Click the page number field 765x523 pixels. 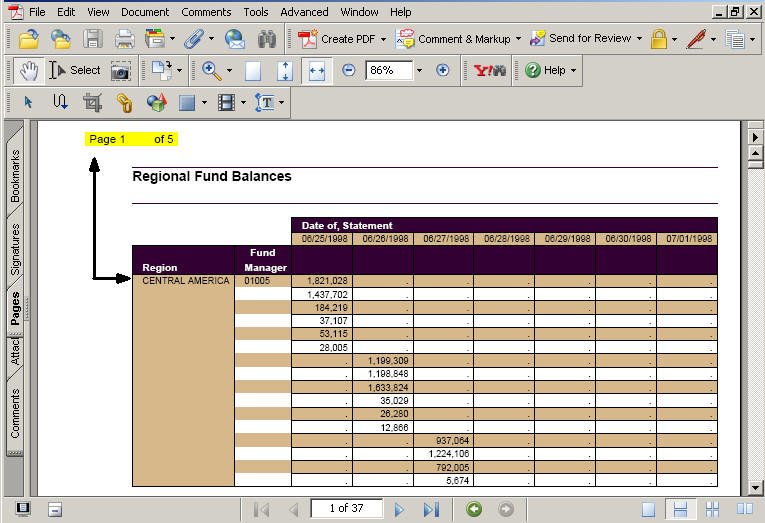coord(346,509)
